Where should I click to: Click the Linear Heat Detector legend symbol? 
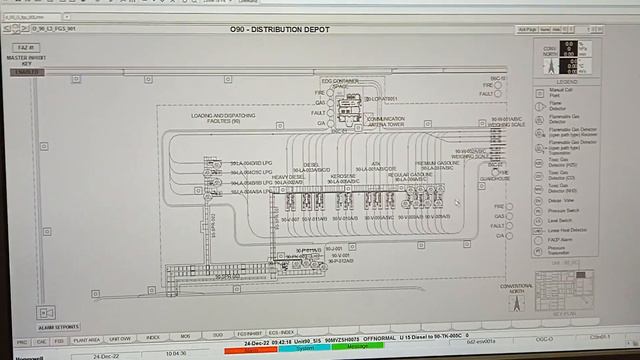(x=538, y=231)
